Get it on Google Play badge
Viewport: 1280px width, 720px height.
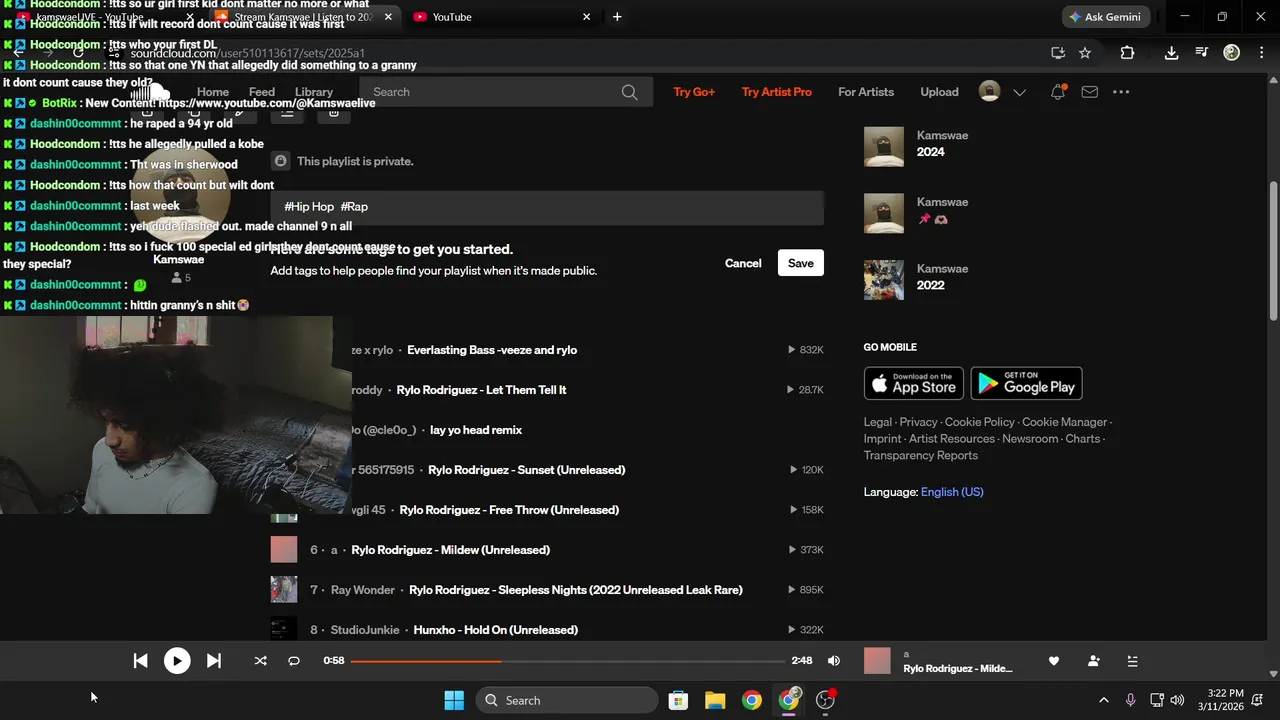(1027, 383)
